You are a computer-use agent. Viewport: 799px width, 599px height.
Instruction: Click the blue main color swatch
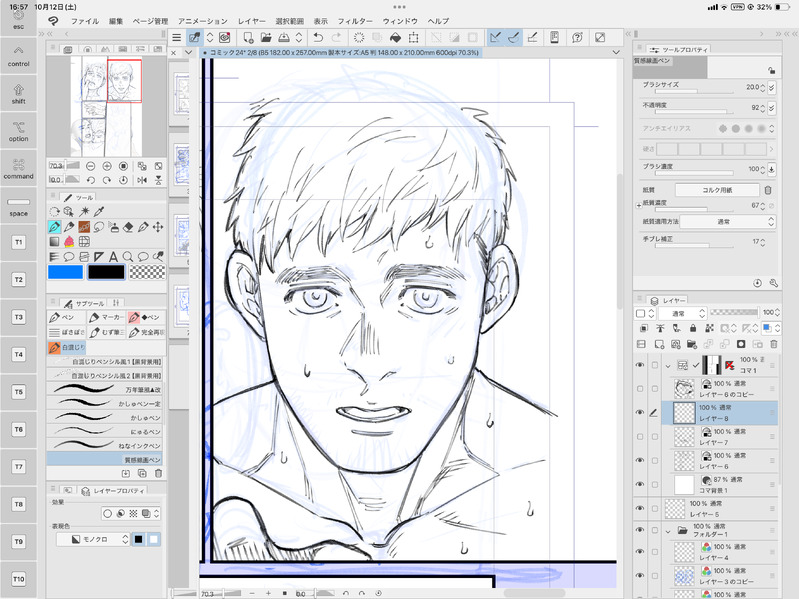click(65, 271)
